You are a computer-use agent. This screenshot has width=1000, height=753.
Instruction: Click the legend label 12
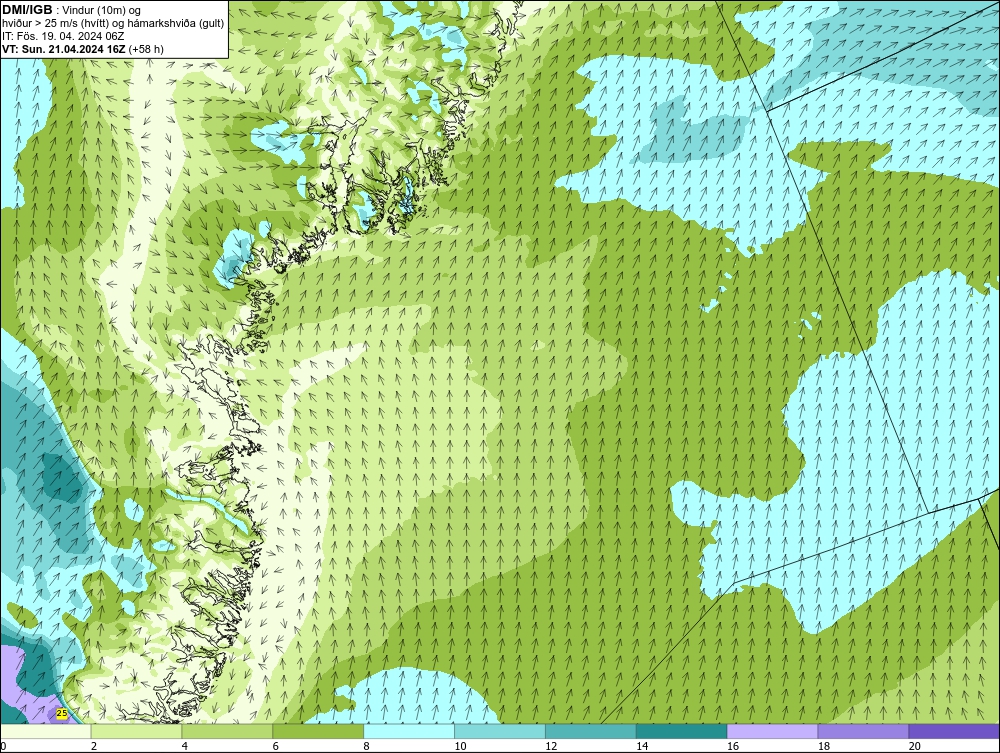coord(551,746)
